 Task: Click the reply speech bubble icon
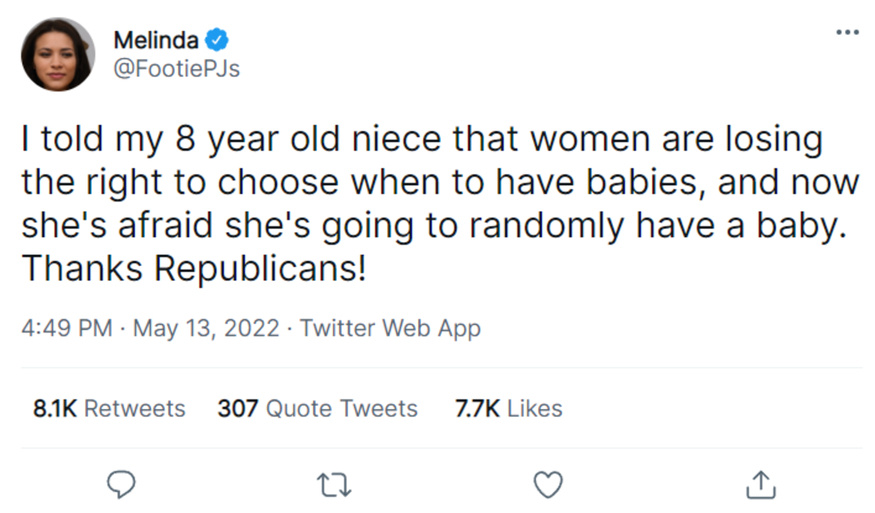click(121, 484)
